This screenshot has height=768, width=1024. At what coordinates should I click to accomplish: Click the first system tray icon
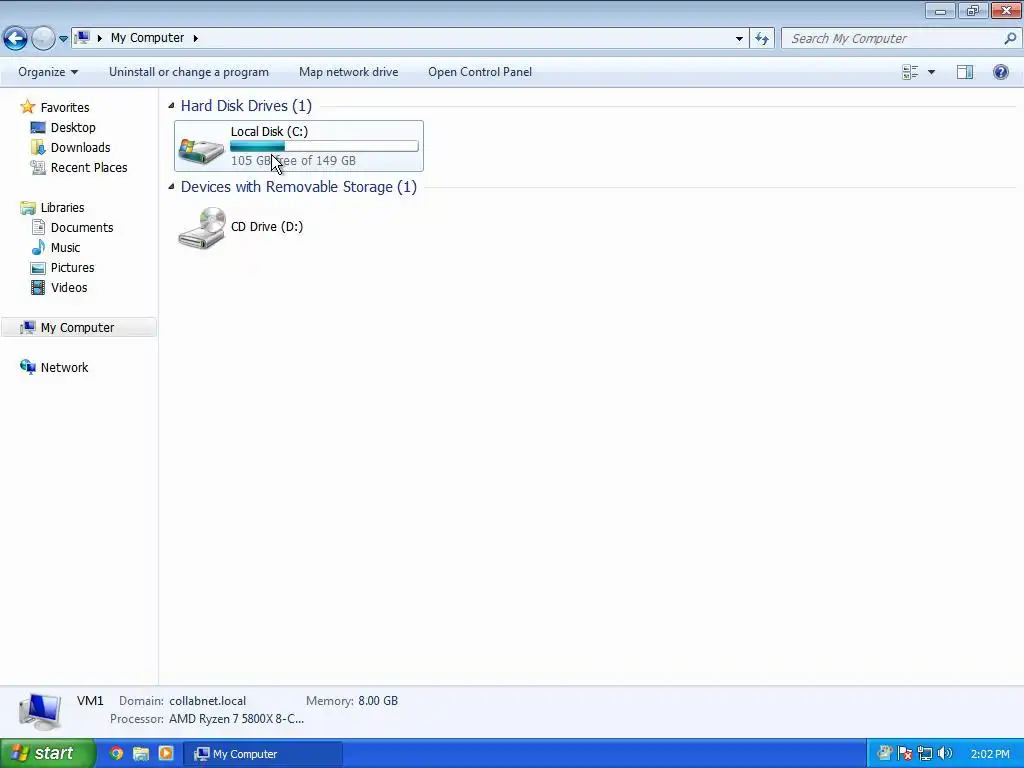(885, 754)
